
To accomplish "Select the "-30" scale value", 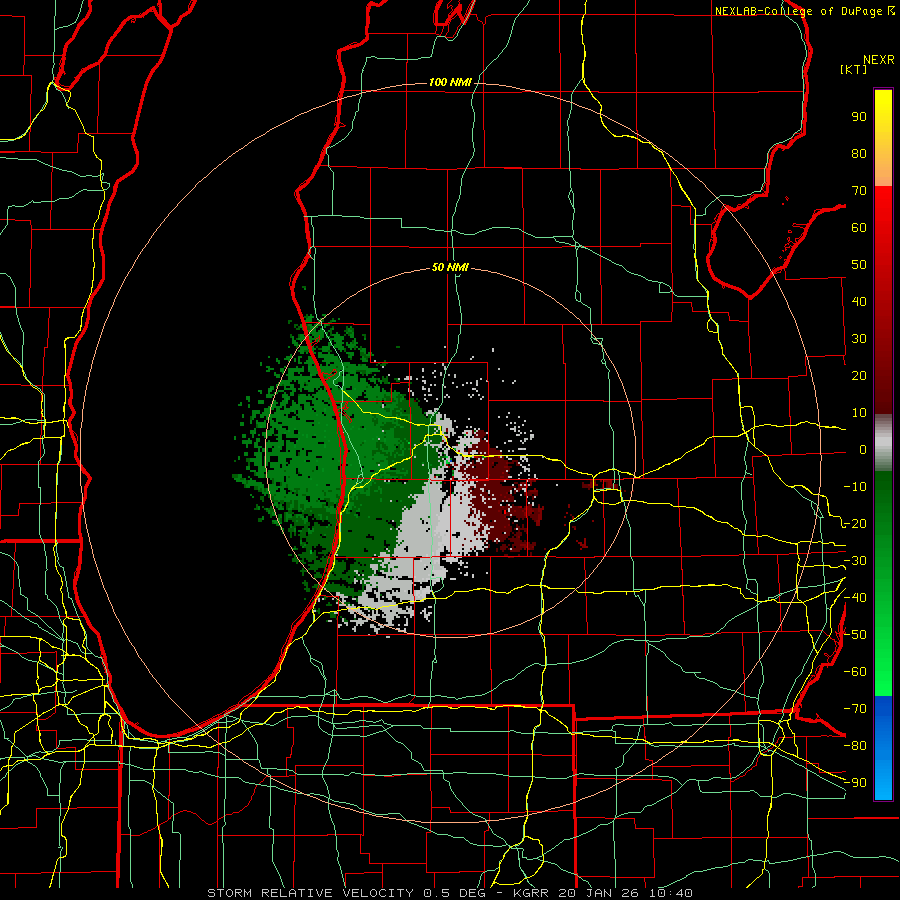I will (855, 561).
